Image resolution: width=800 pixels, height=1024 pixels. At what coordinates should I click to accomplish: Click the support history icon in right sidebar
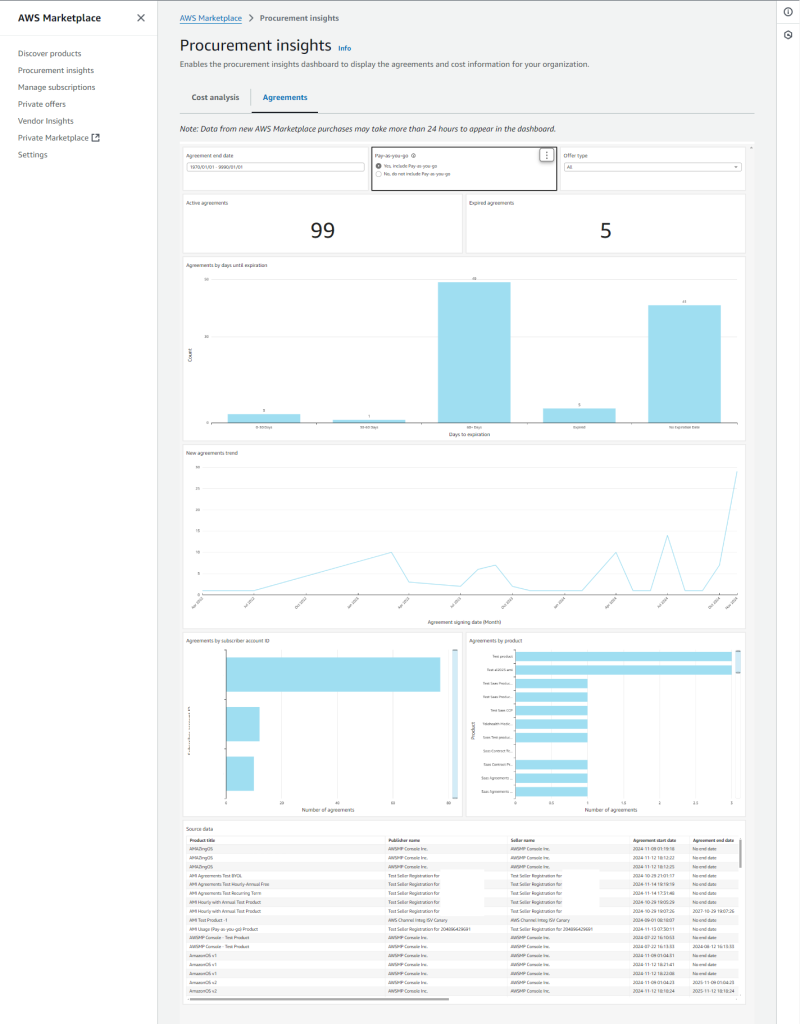[789, 35]
